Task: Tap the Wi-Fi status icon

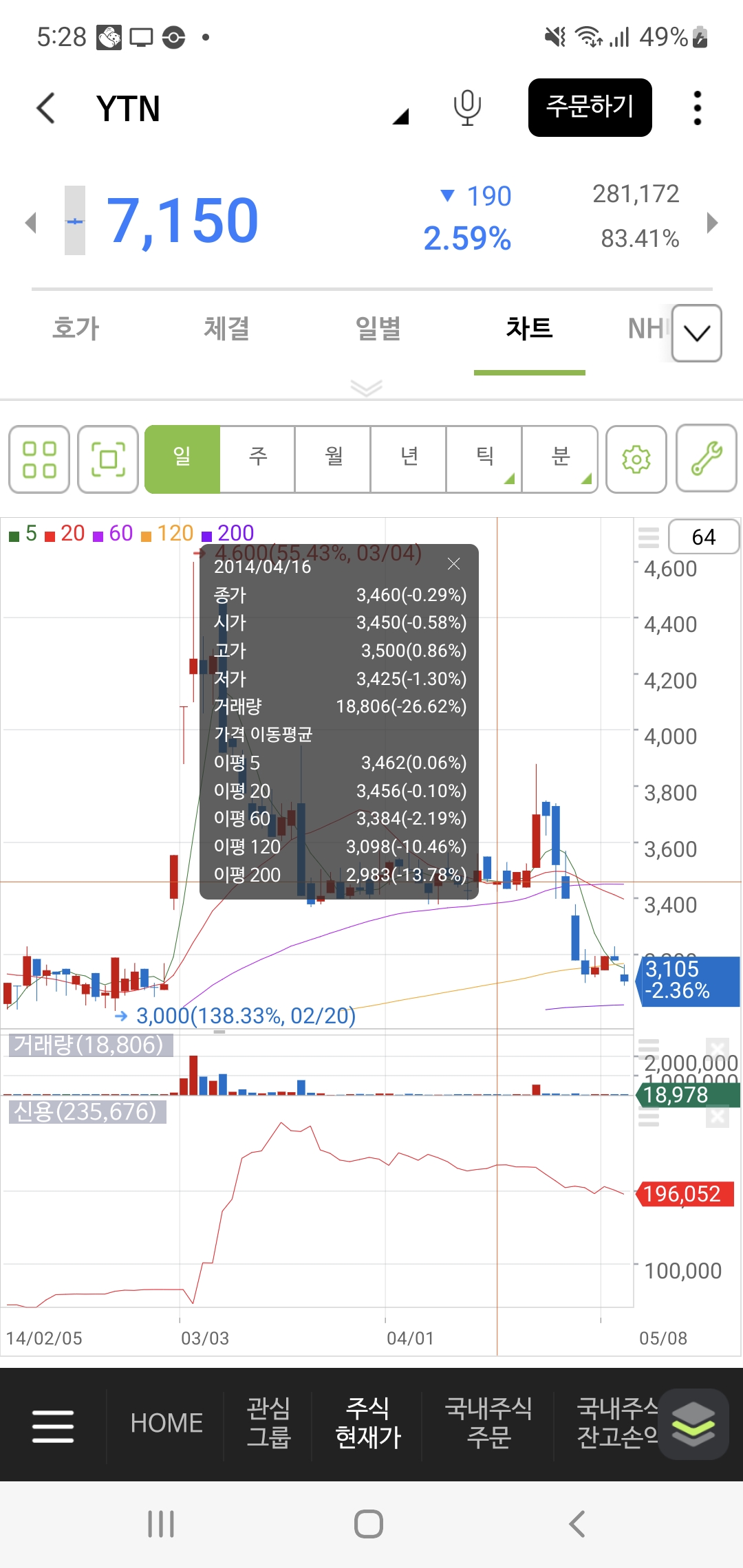Action: point(589,36)
